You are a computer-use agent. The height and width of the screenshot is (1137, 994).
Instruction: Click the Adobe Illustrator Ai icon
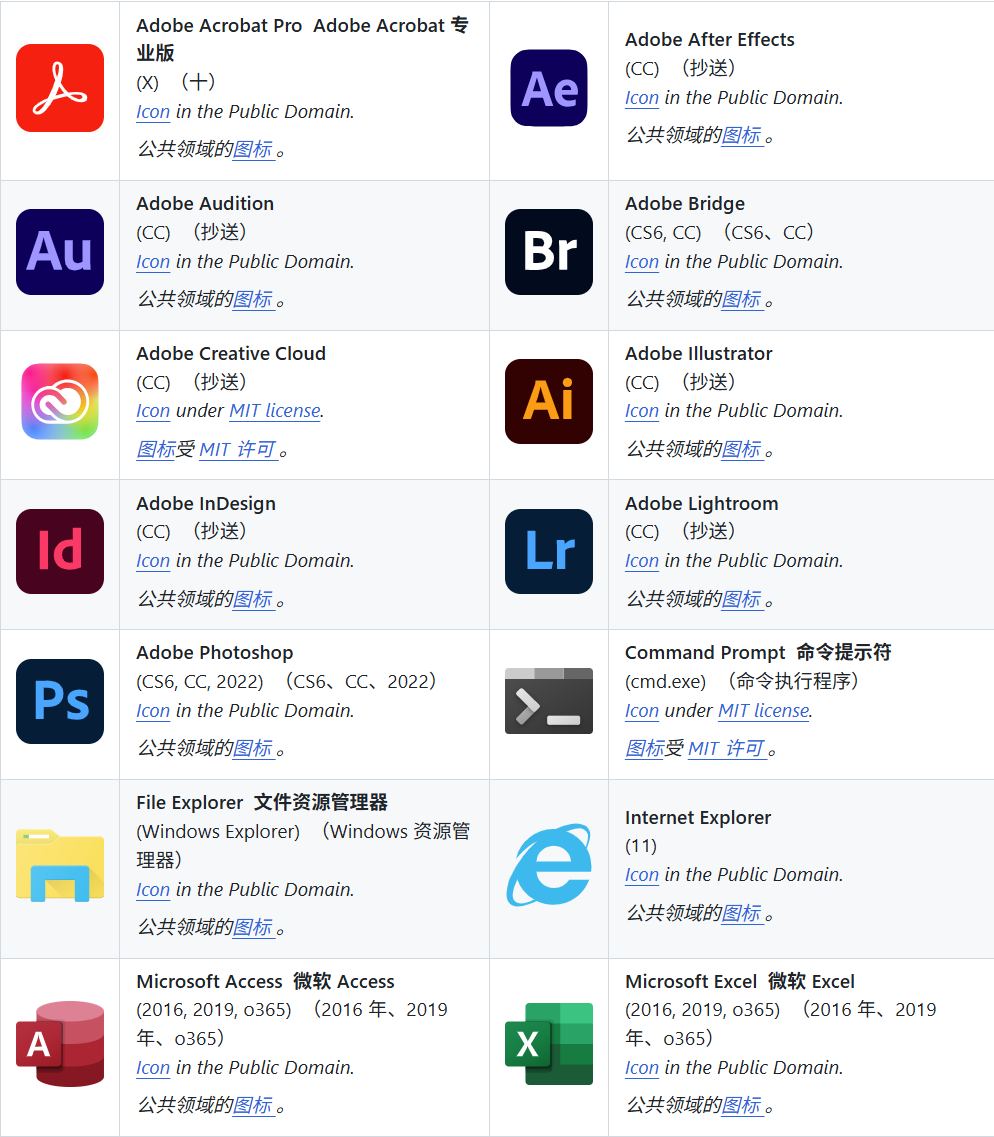pyautogui.click(x=549, y=401)
